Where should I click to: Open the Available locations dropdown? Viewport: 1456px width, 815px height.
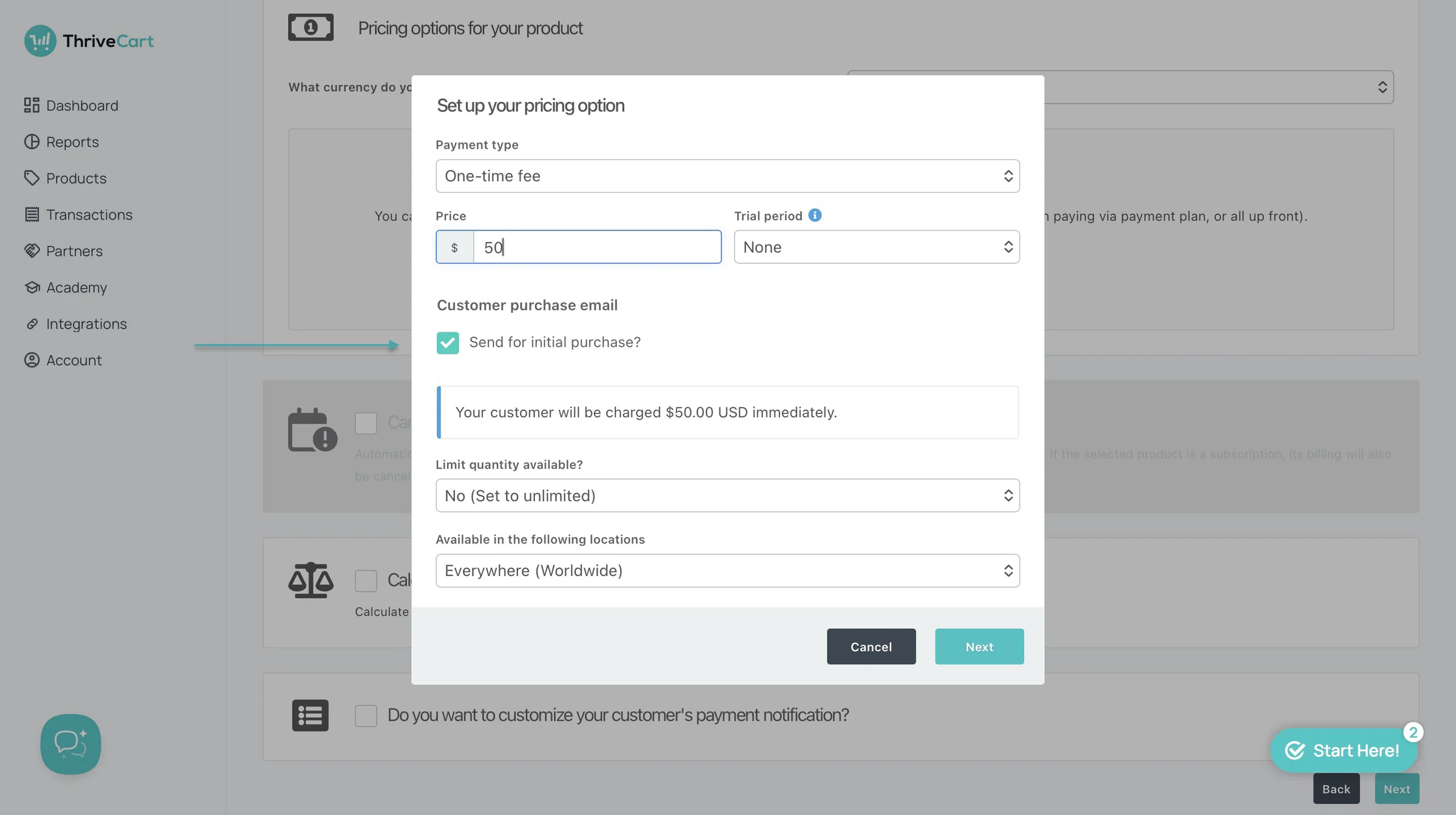[x=727, y=571]
